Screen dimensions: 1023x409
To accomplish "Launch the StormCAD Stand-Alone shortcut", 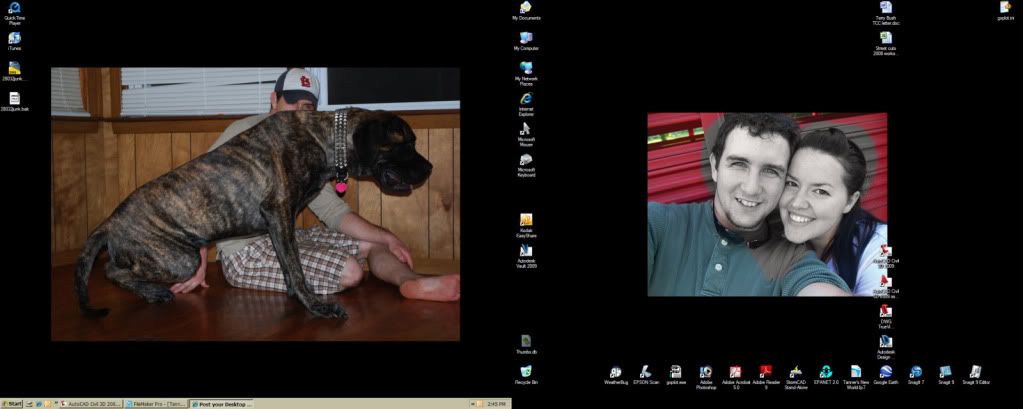I will pyautogui.click(x=795, y=378).
